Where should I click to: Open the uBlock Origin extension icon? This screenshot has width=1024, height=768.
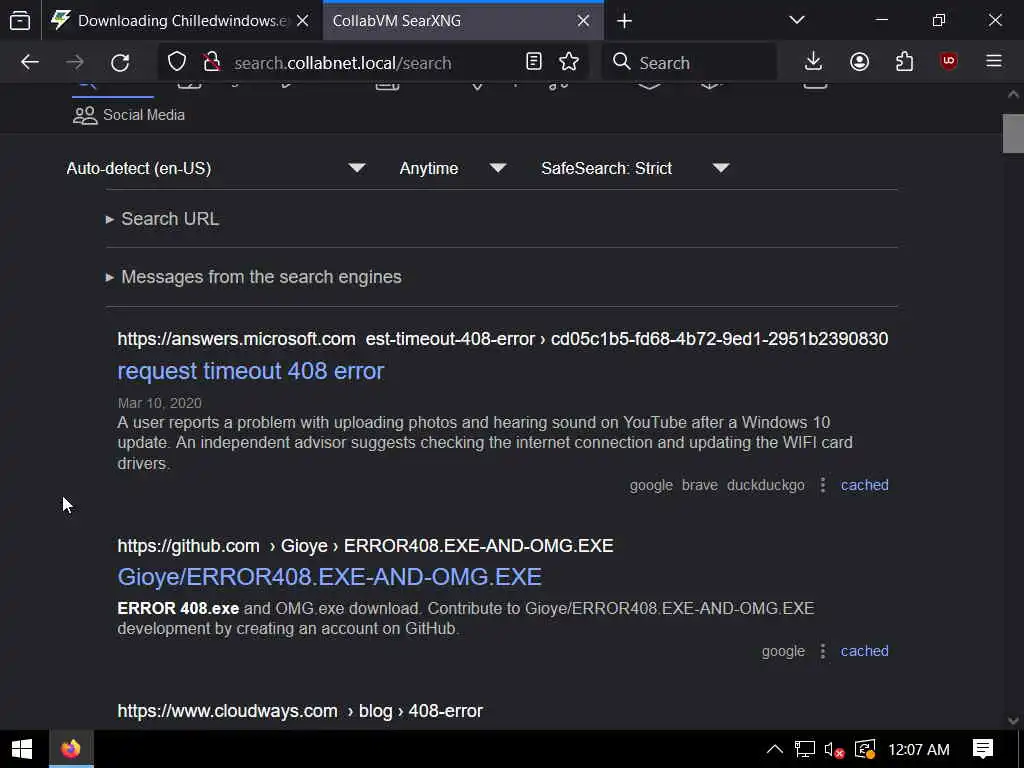[949, 61]
